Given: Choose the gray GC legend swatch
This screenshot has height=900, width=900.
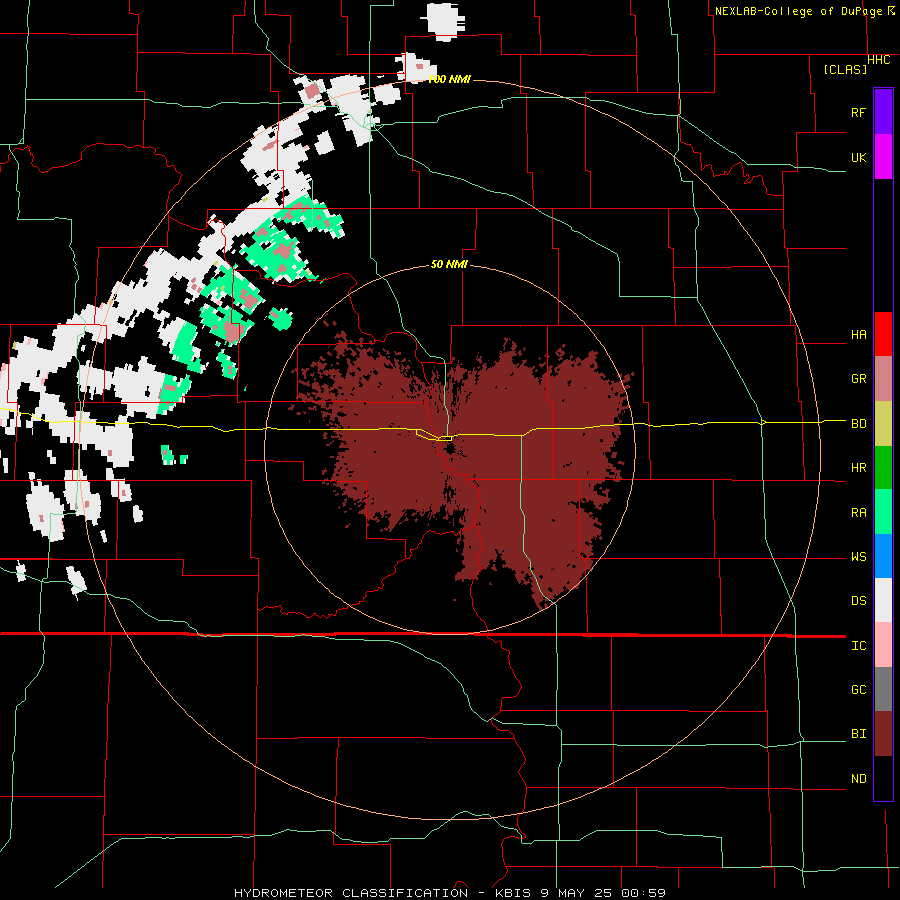Looking at the screenshot, I should point(883,689).
